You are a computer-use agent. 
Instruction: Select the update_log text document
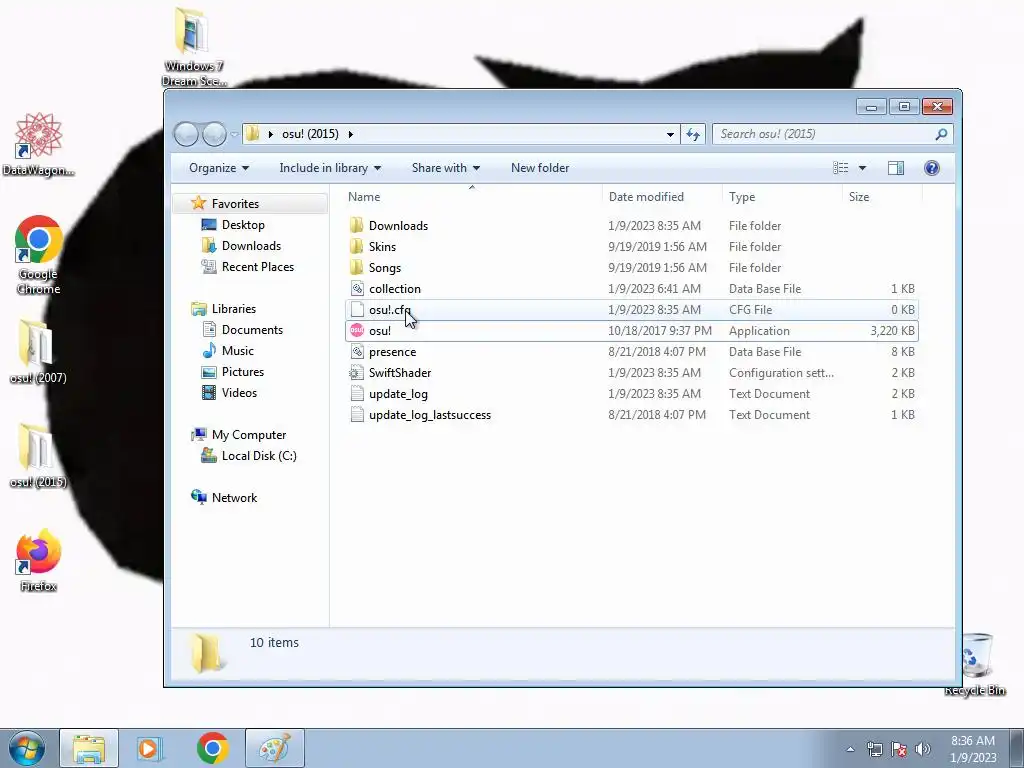[632, 394]
